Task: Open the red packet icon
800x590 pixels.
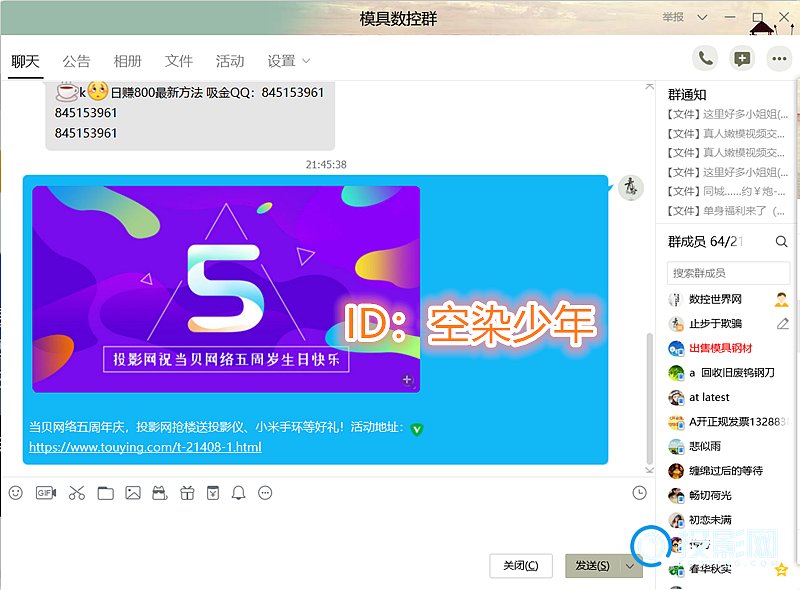Action: point(213,493)
